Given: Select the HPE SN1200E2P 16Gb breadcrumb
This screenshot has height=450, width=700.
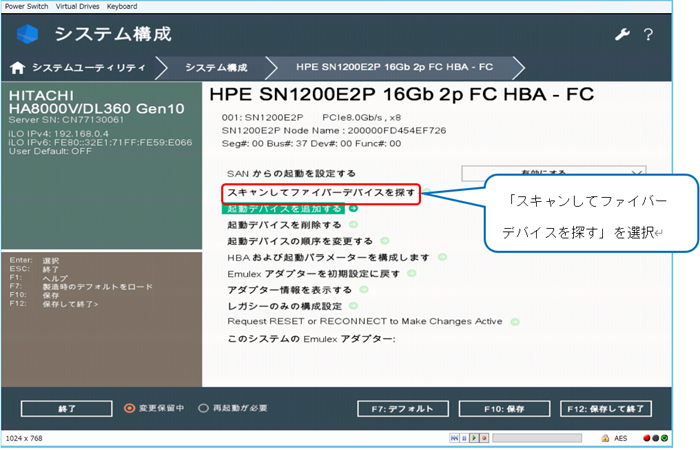Looking at the screenshot, I should 394,67.
